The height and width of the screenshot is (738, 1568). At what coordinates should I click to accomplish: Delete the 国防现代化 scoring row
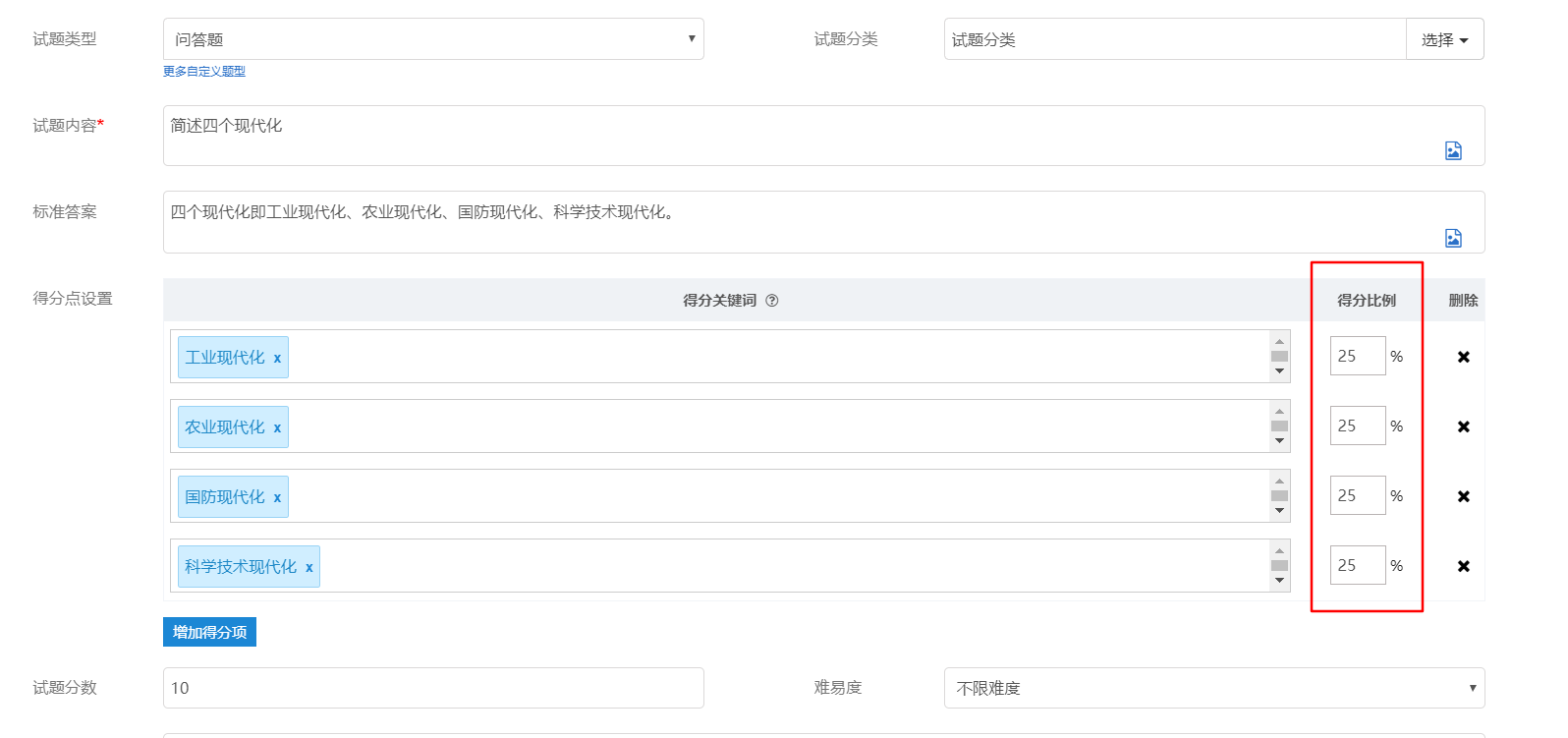1463,496
